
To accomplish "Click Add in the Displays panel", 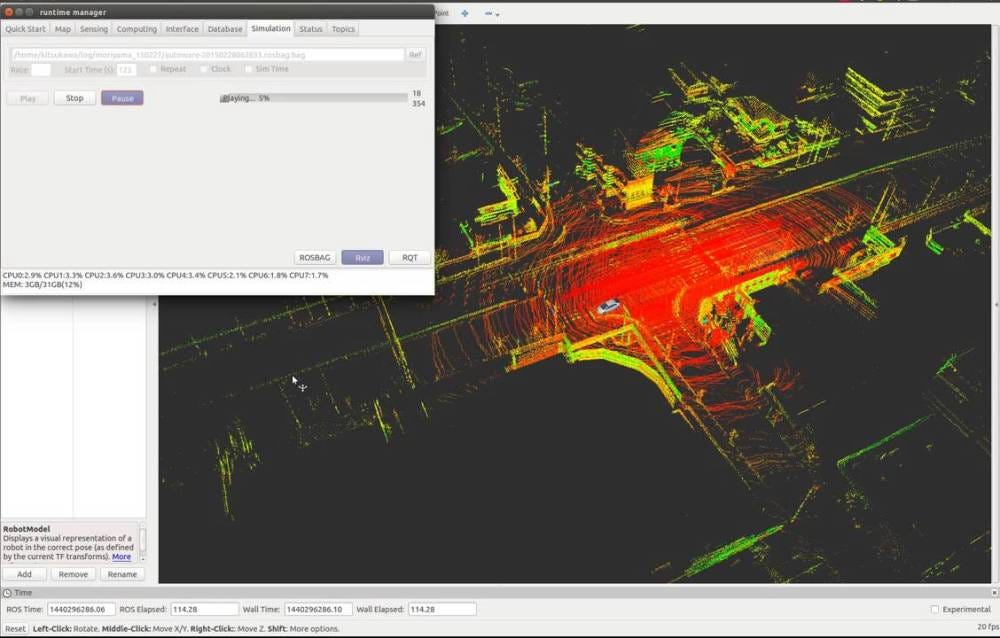I will pos(24,573).
